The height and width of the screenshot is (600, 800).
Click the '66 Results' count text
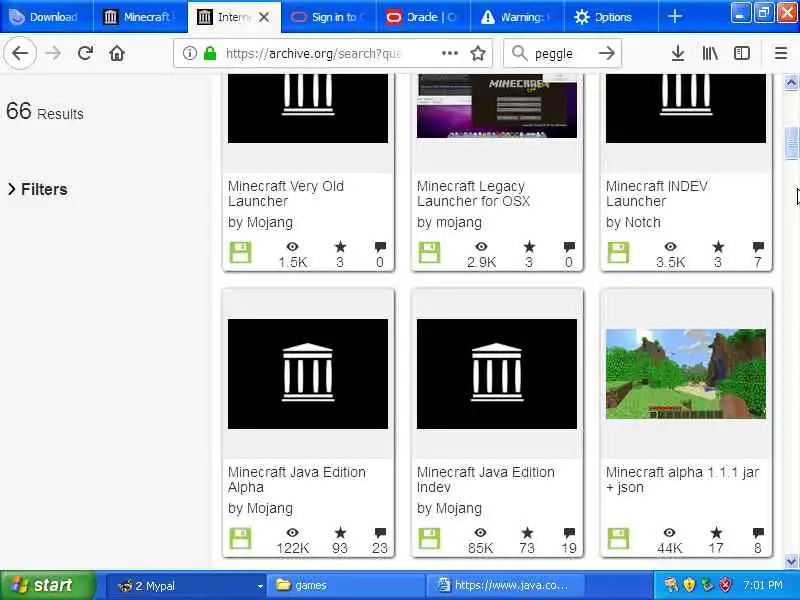45,112
